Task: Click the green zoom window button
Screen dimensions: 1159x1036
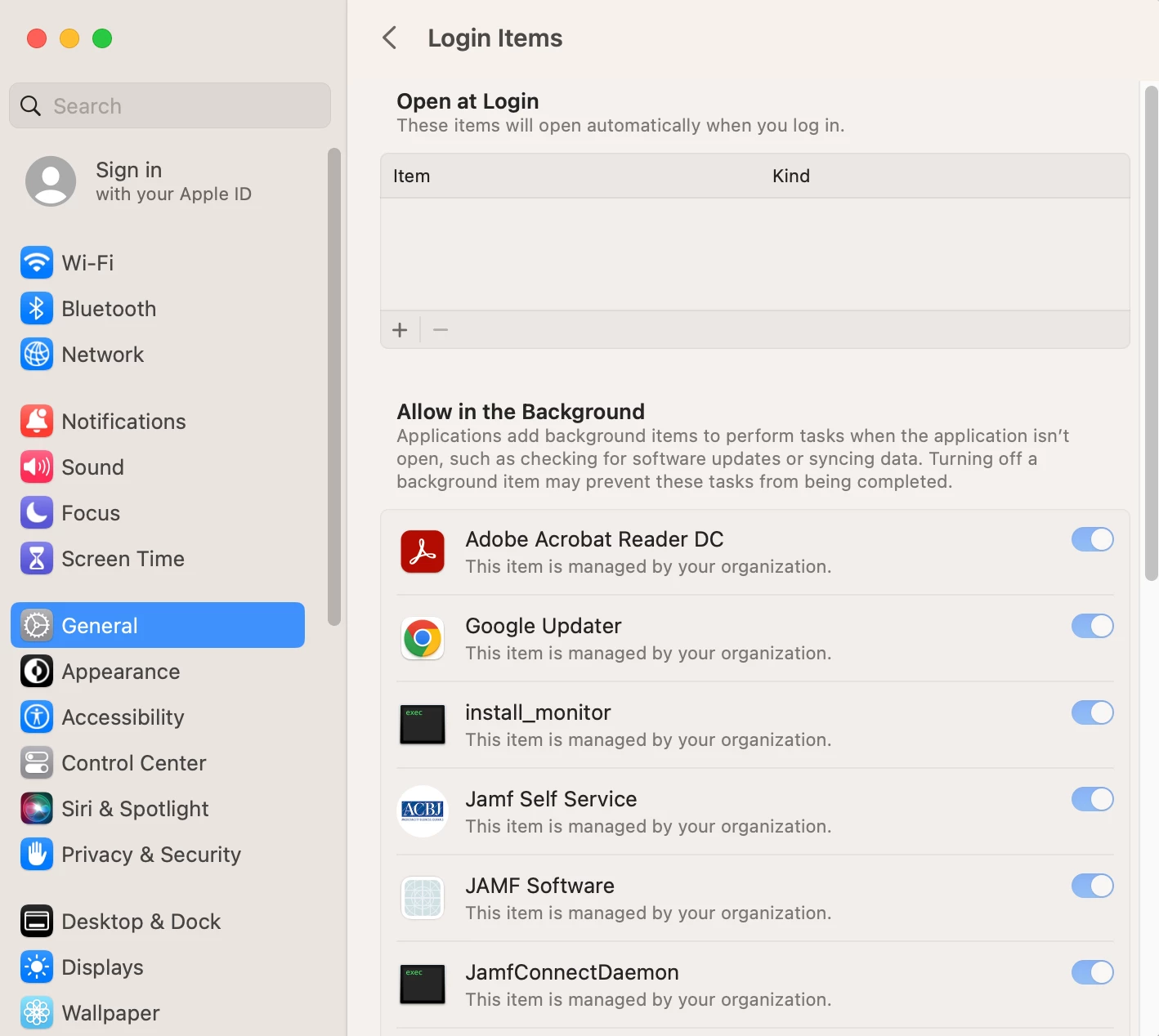Action: tap(102, 38)
